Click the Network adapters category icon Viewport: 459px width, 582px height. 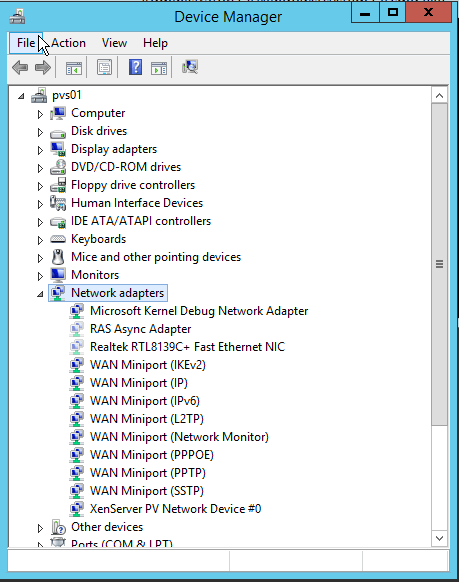pos(58,293)
